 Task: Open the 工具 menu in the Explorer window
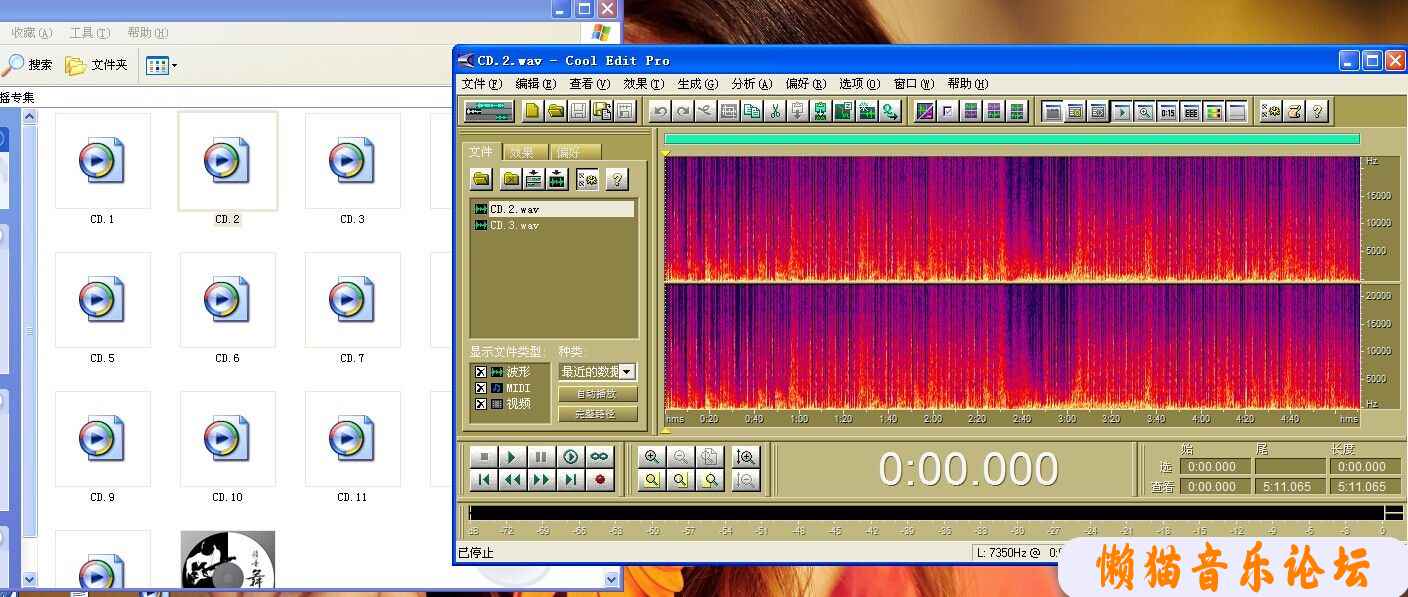coord(90,33)
